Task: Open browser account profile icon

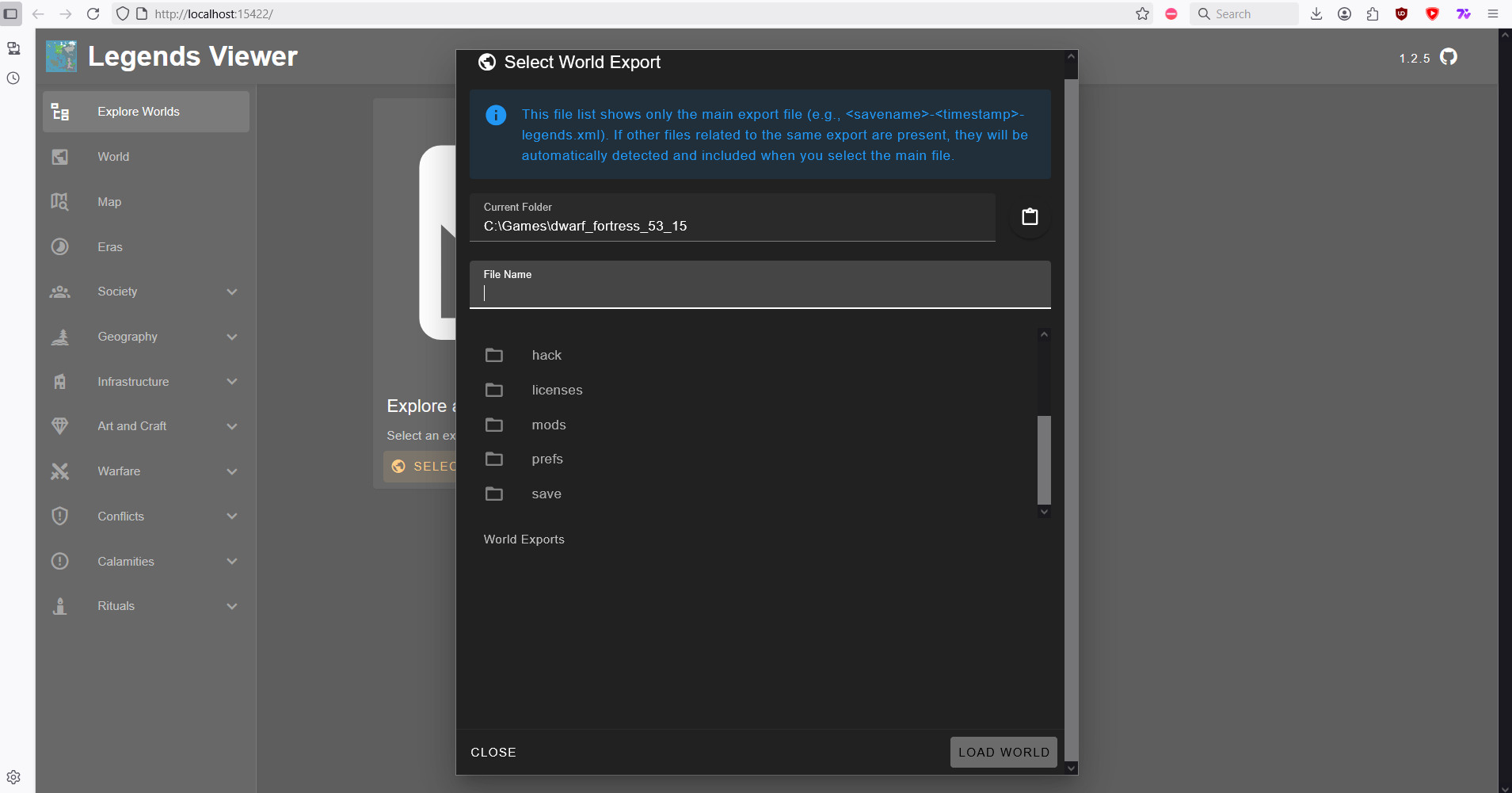Action: (1344, 13)
